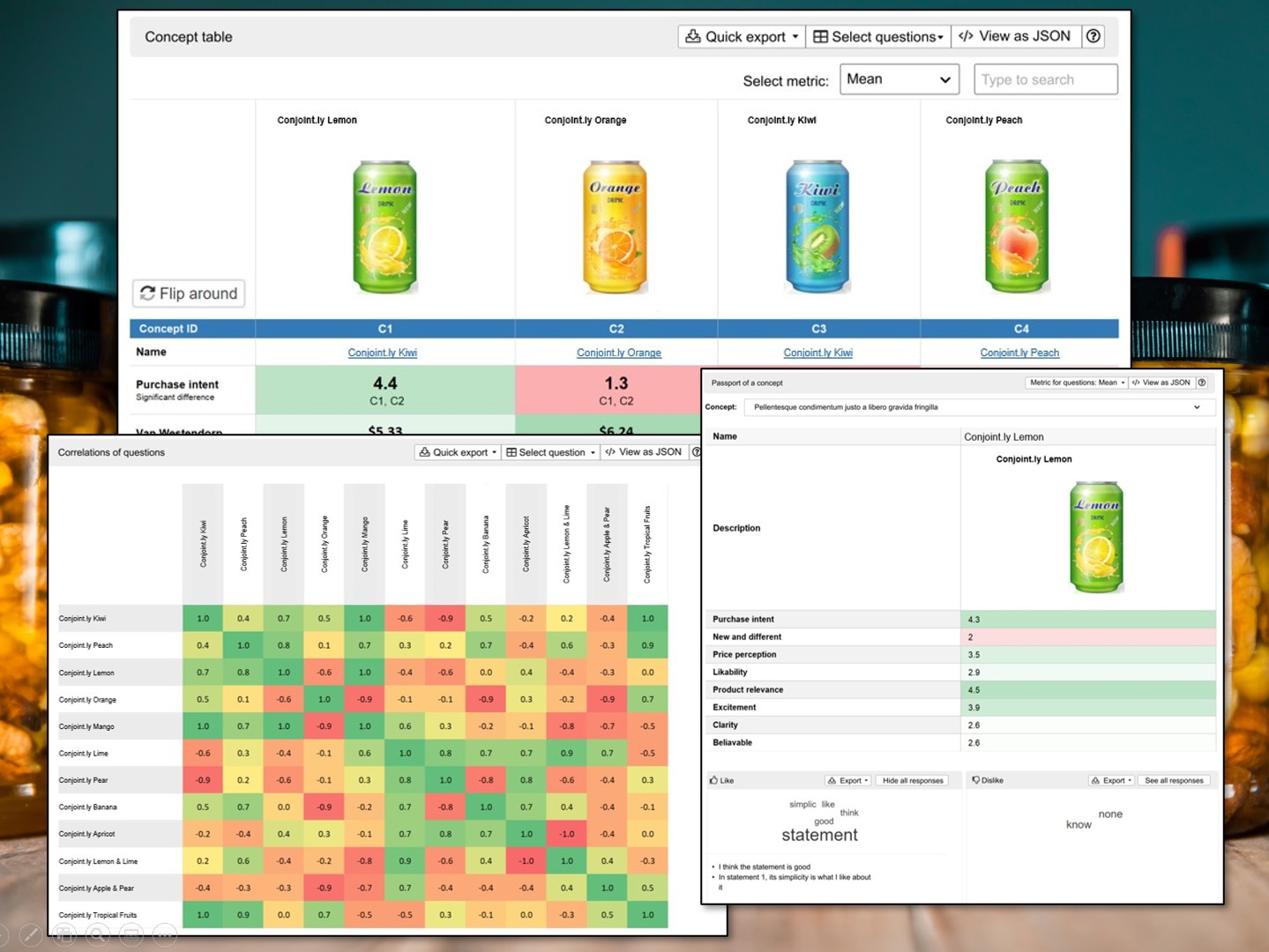Expand the Select metric Mean dropdown
Screen dimensions: 1269x952
pos(899,79)
